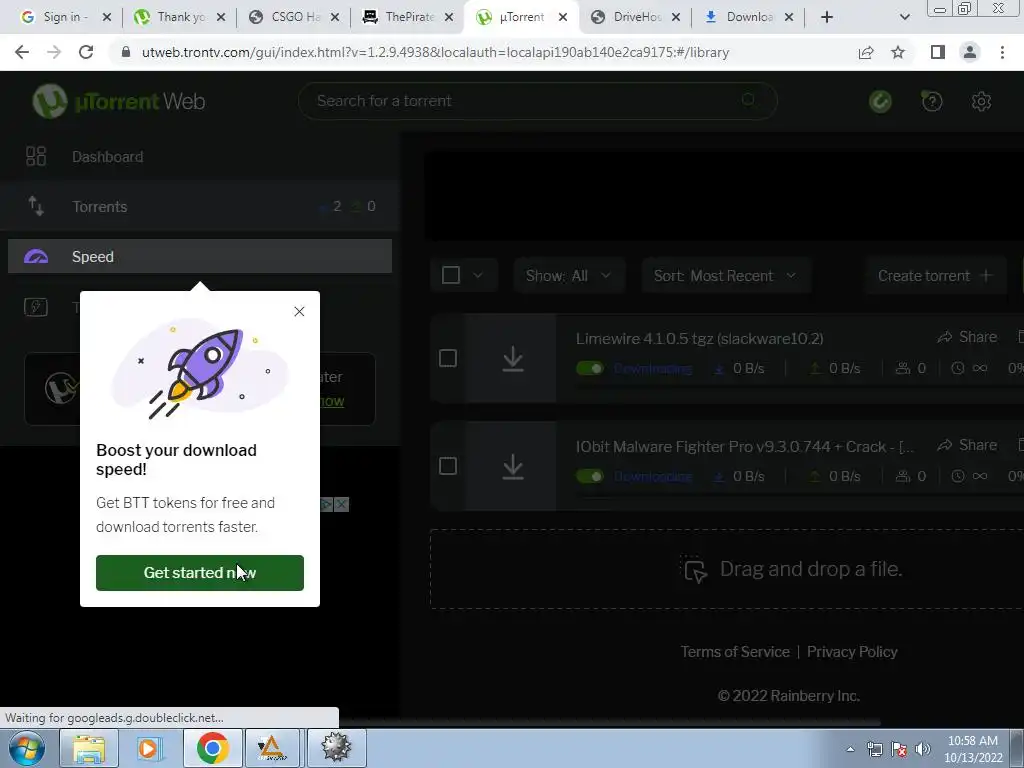1024x768 pixels.
Task: Switch to the Downloa tab
Action: tap(749, 17)
